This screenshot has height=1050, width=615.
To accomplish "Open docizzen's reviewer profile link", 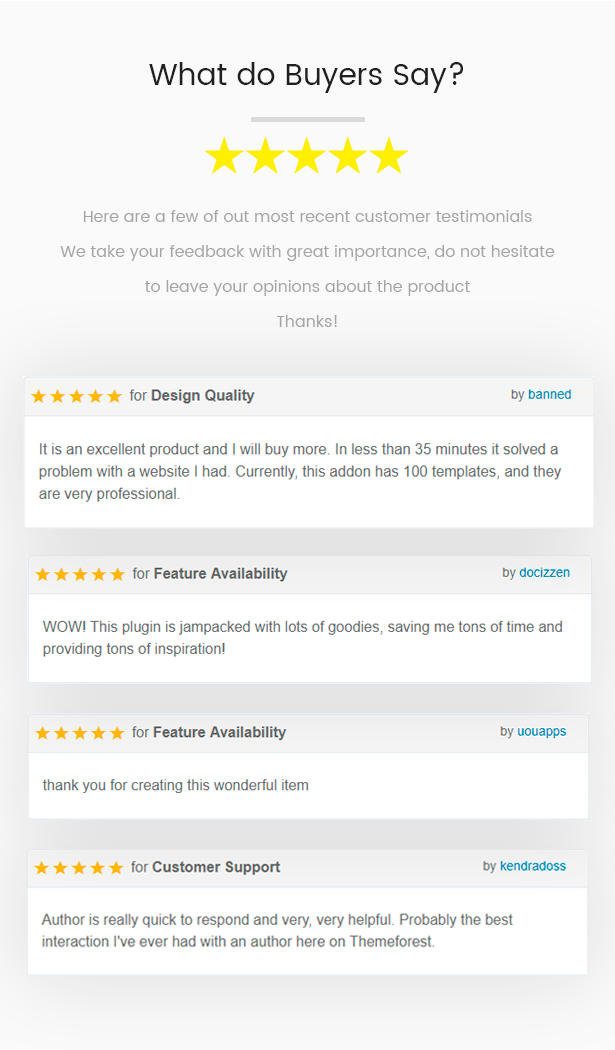I will coord(544,573).
